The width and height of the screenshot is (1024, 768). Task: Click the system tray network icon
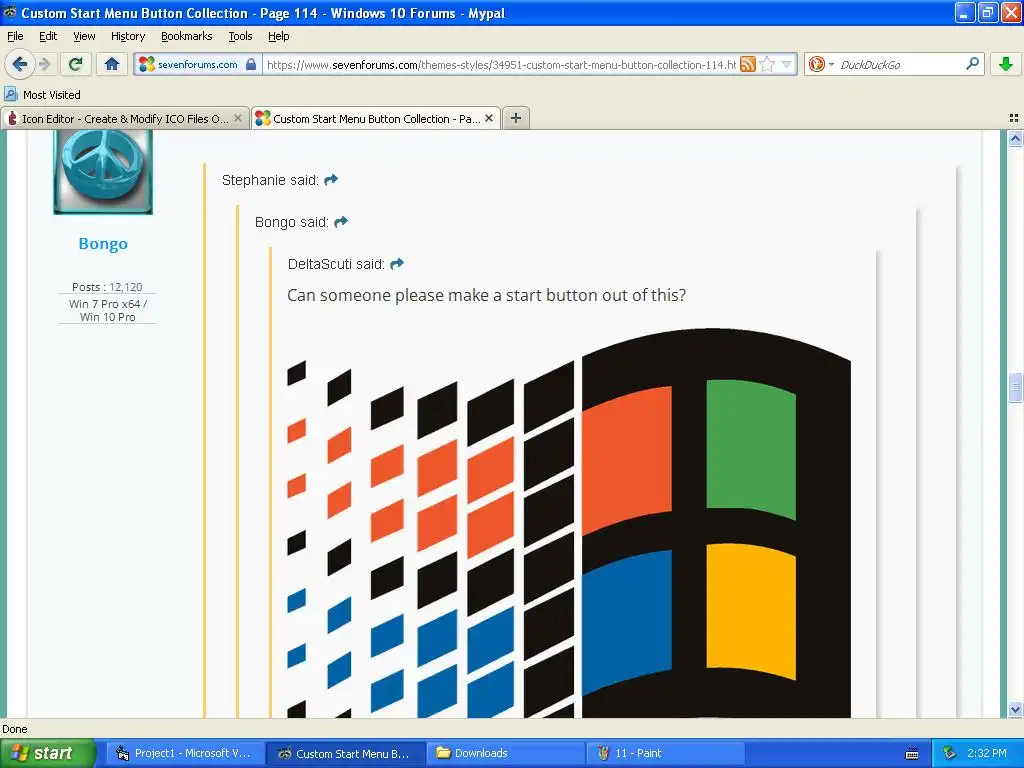950,753
